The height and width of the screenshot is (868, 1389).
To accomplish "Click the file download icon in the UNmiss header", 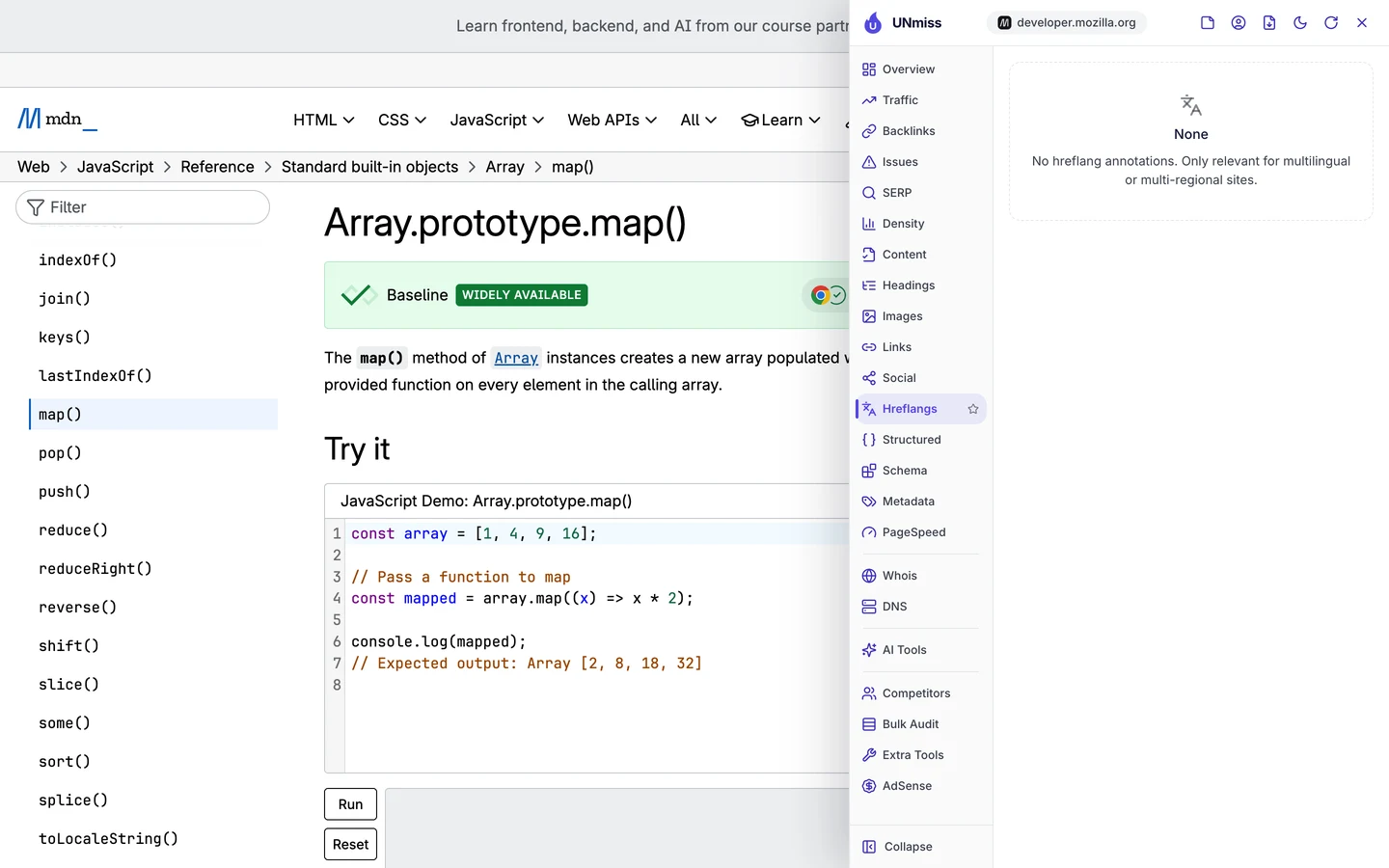I will pyautogui.click(x=1269, y=23).
